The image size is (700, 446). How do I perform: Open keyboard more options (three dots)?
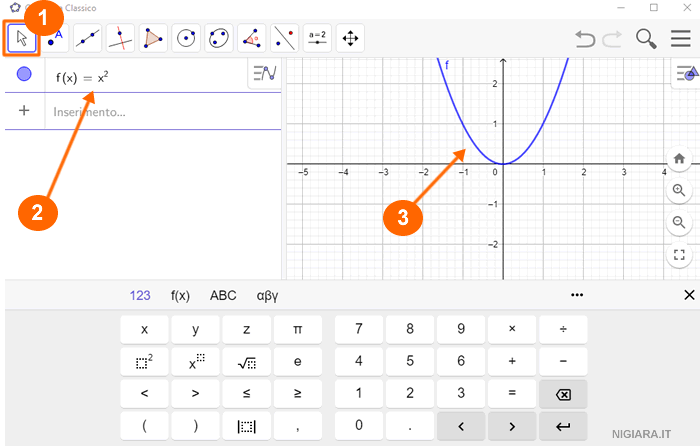coord(577,295)
